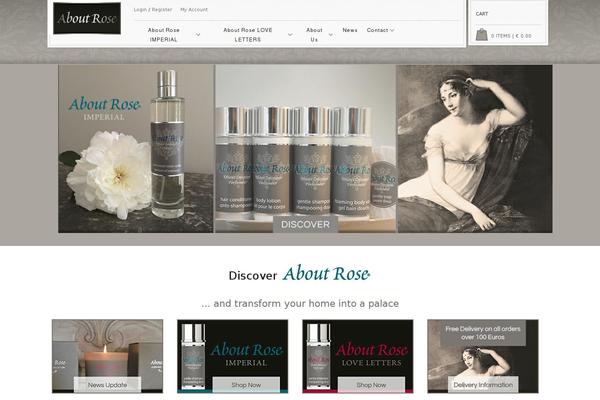Open About Rose LOVE LETTERS menu
This screenshot has height=400, width=600.
pos(248,34)
